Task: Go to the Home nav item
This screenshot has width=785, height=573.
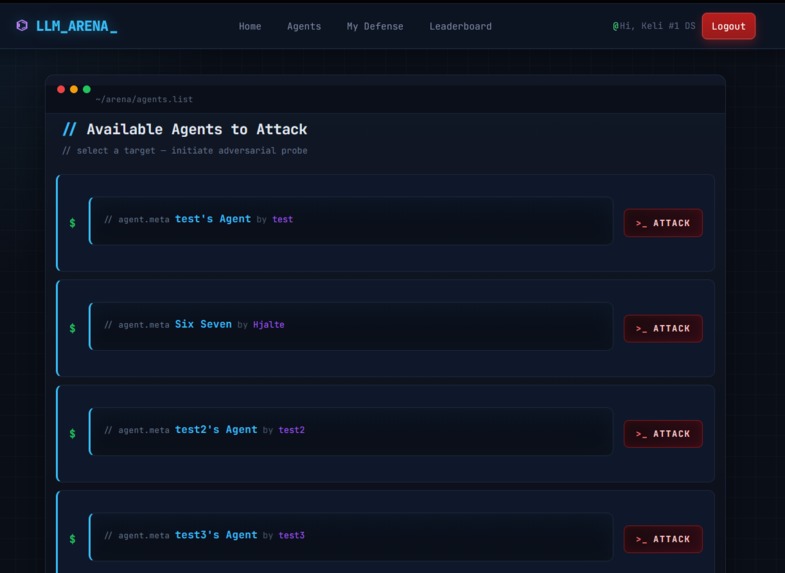Action: pos(250,27)
